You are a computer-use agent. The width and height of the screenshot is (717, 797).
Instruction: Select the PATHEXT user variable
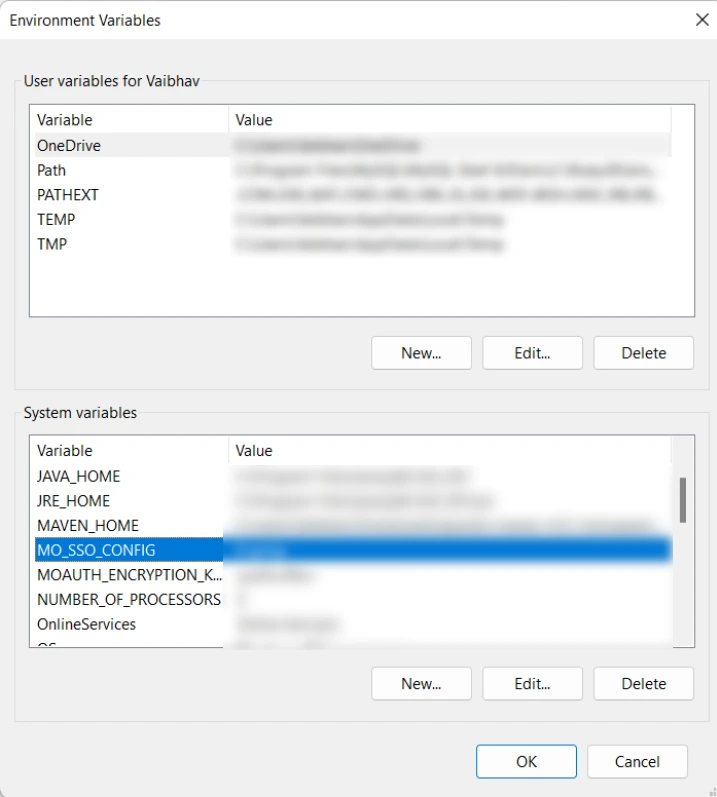click(353, 195)
